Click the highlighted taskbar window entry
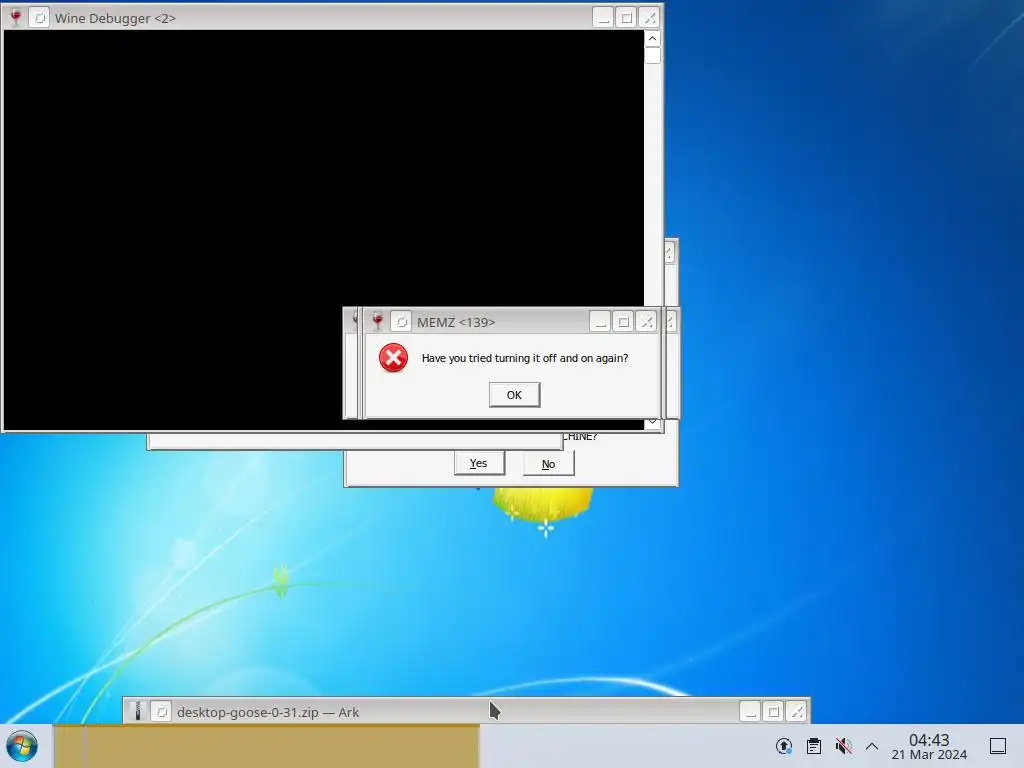The width and height of the screenshot is (1024, 768). [x=266, y=746]
